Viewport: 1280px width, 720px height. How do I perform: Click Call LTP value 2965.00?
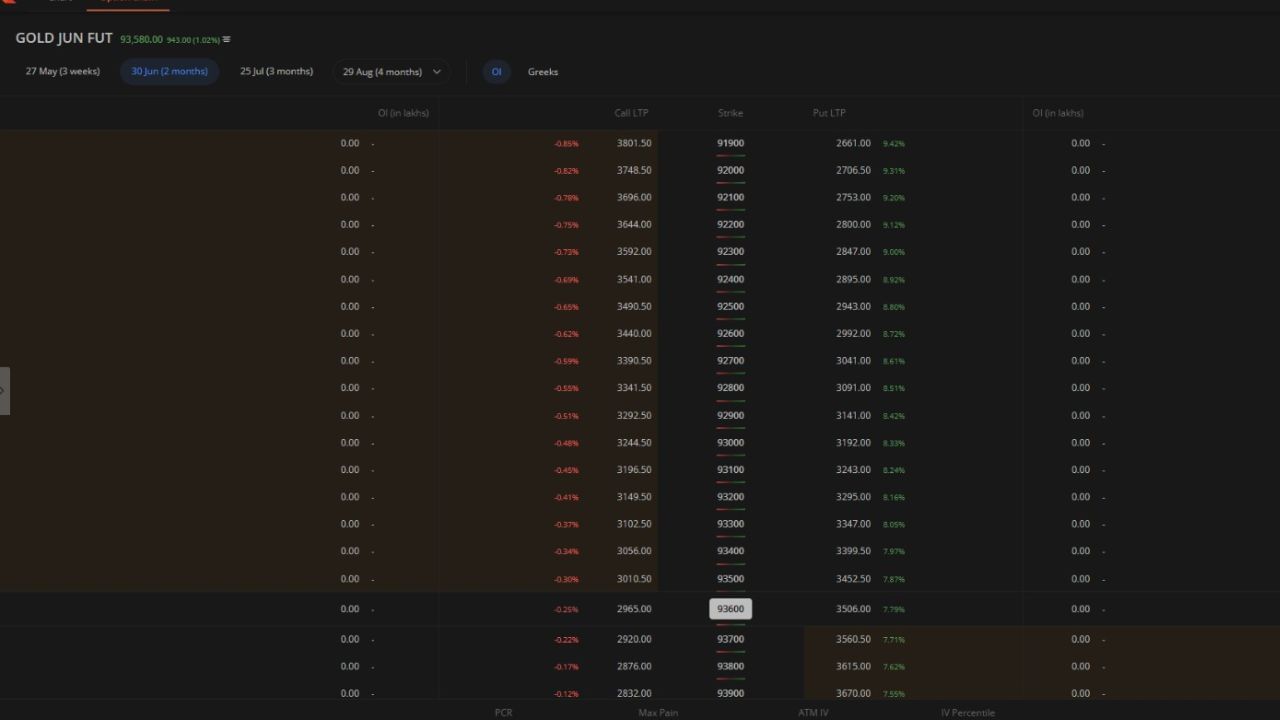coord(634,609)
